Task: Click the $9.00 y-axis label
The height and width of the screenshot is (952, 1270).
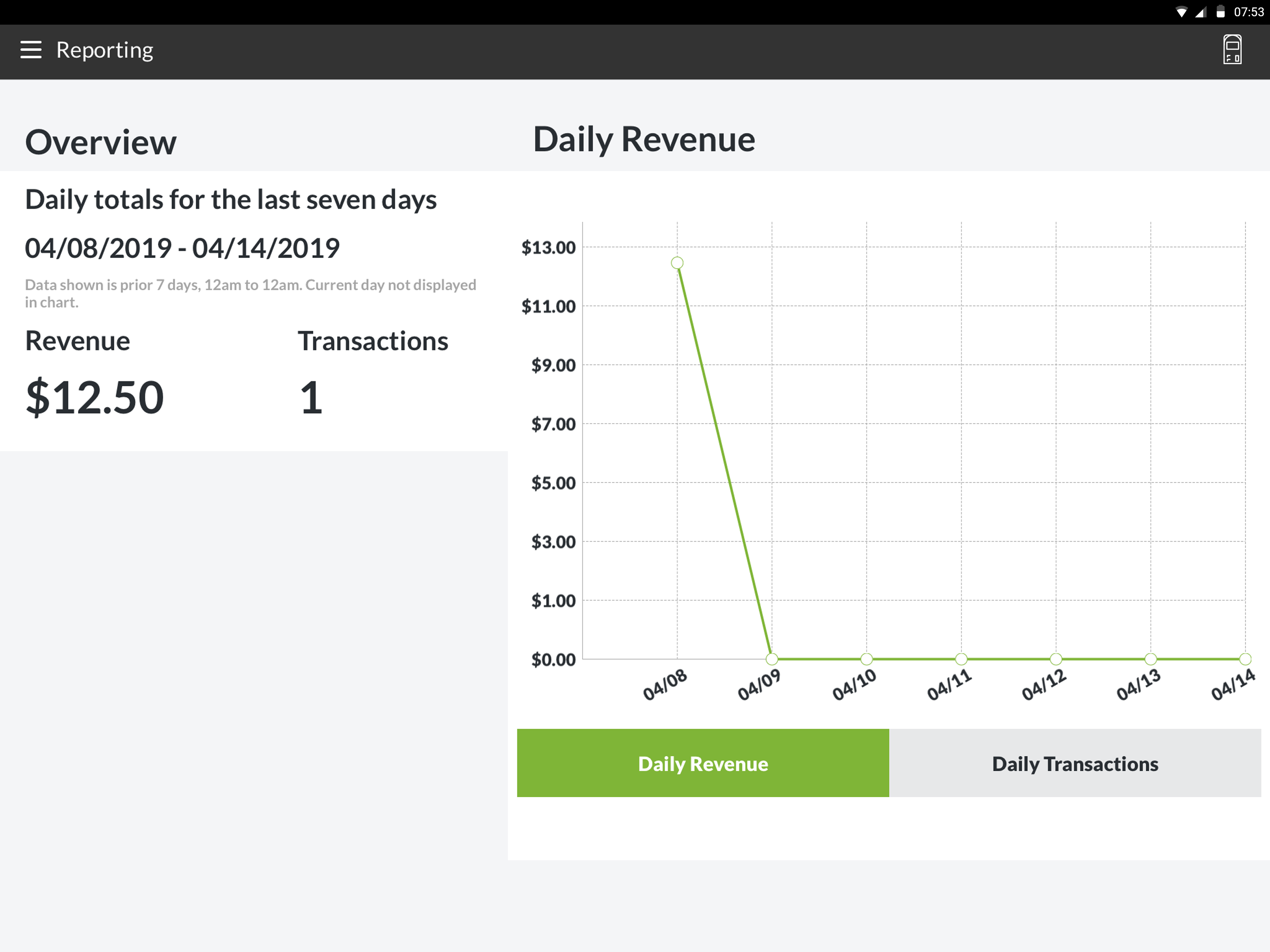Action: [554, 365]
